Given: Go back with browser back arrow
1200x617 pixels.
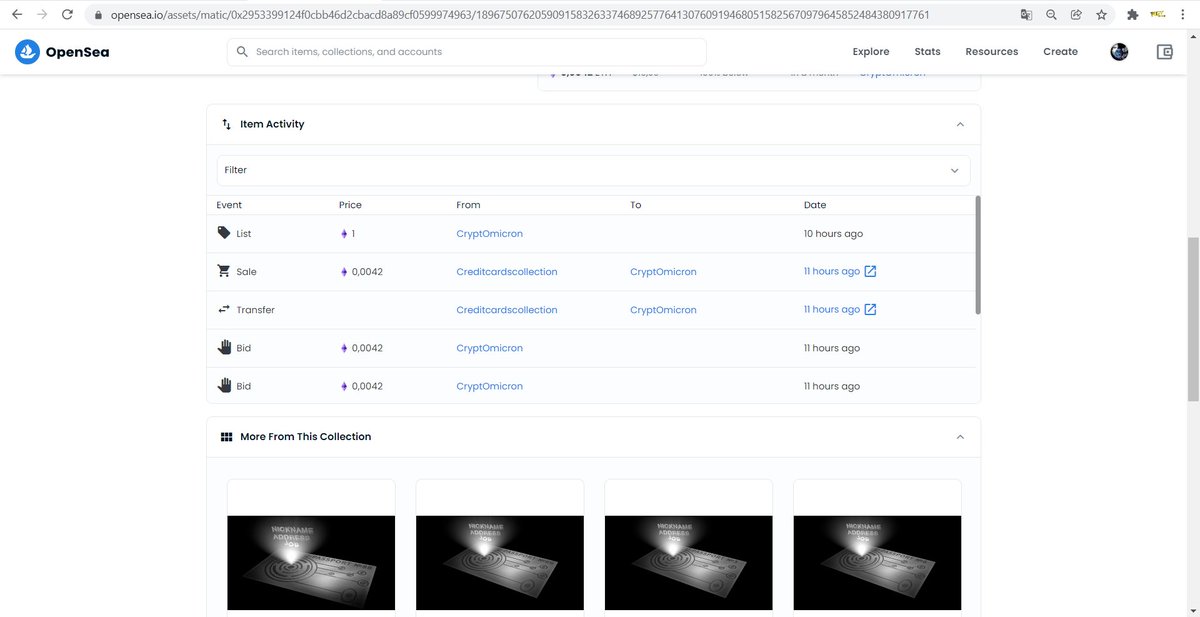Looking at the screenshot, I should (17, 15).
